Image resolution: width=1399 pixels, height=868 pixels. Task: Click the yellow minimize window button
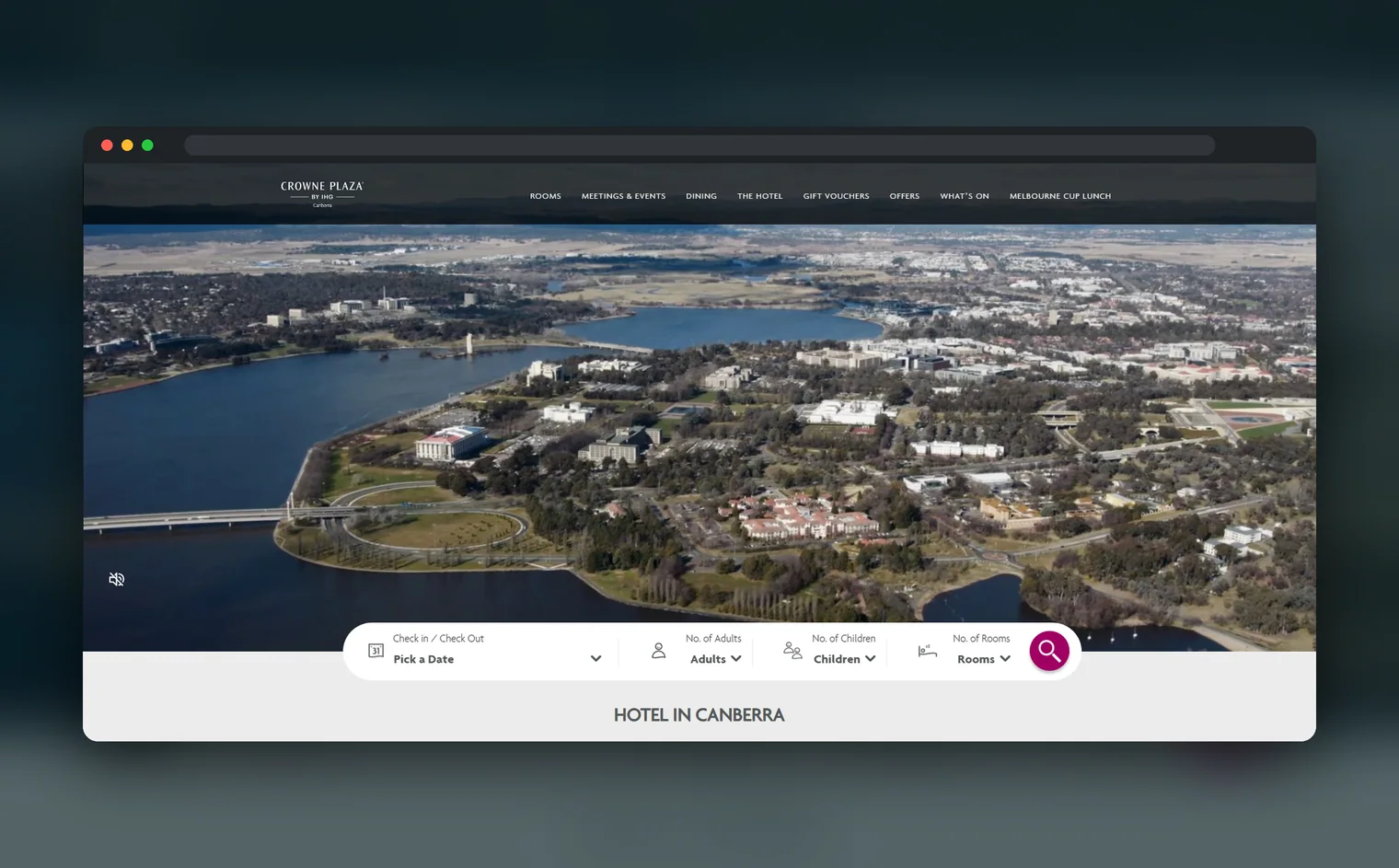[127, 145]
